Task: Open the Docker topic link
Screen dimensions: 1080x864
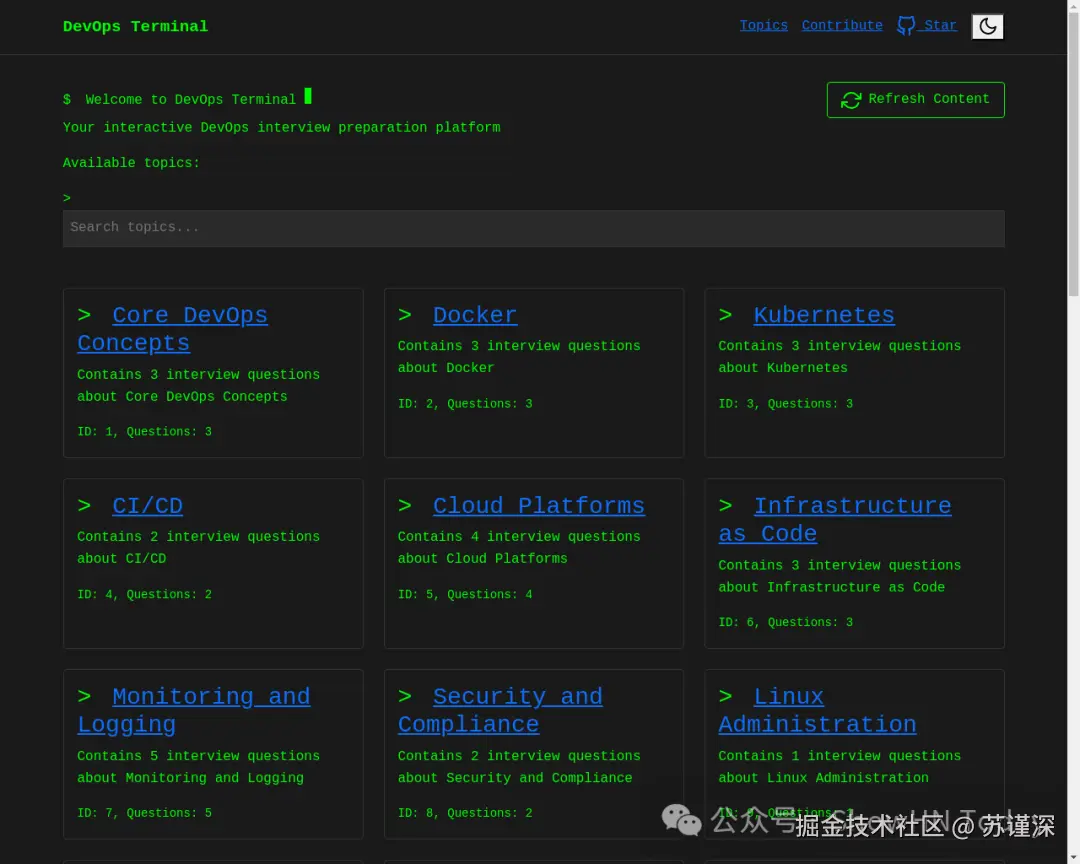Action: [475, 315]
